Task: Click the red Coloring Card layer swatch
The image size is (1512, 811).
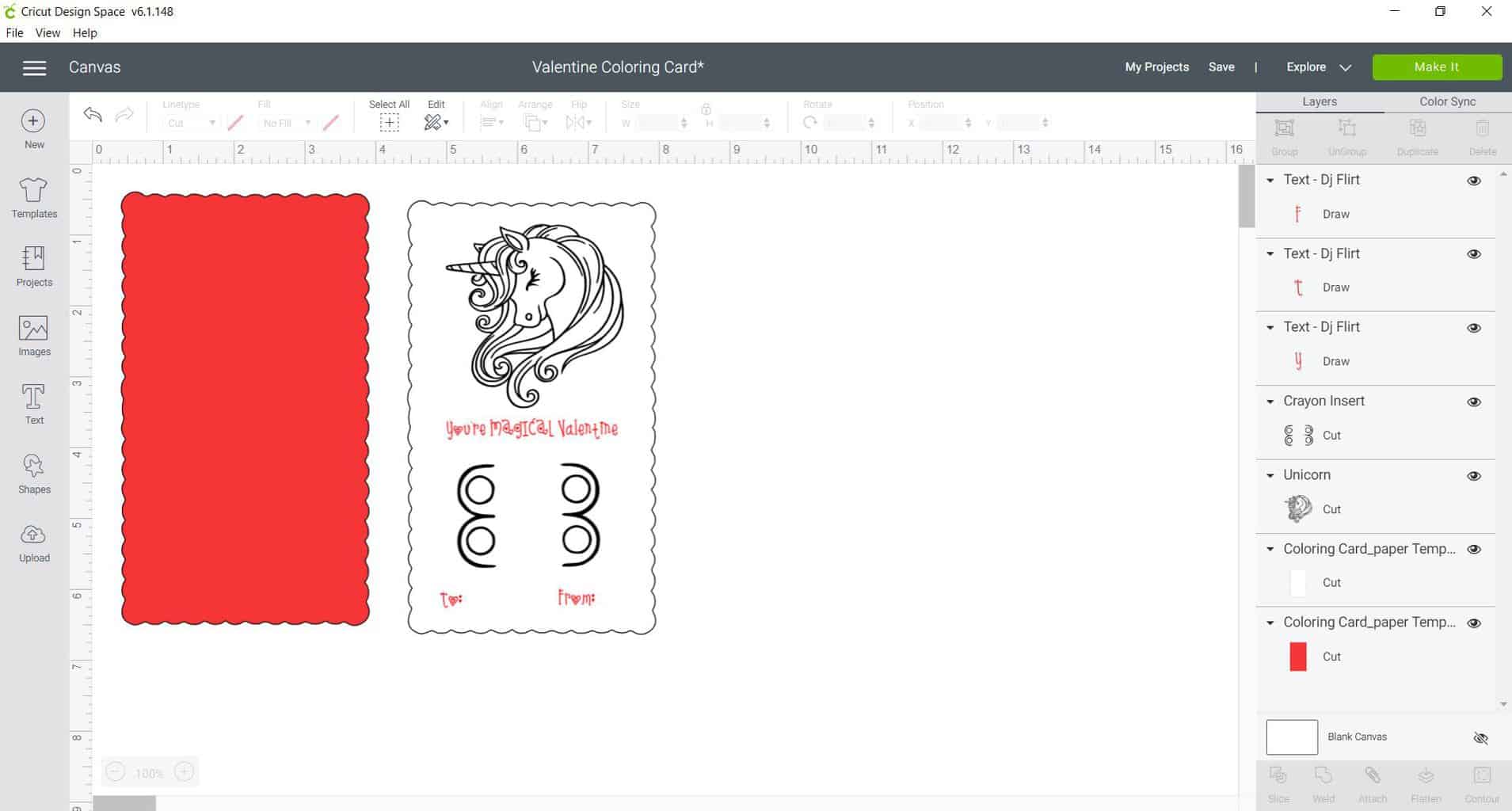Action: pos(1297,657)
